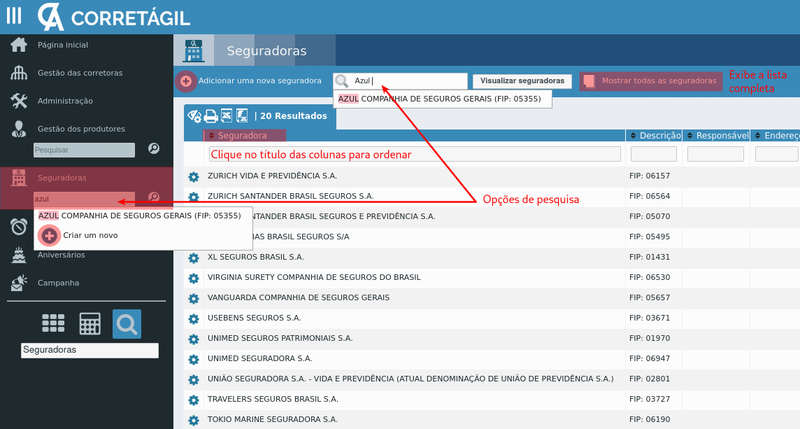Click Mostrar todas as seguradoras button
The height and width of the screenshot is (429, 800).
coord(651,81)
